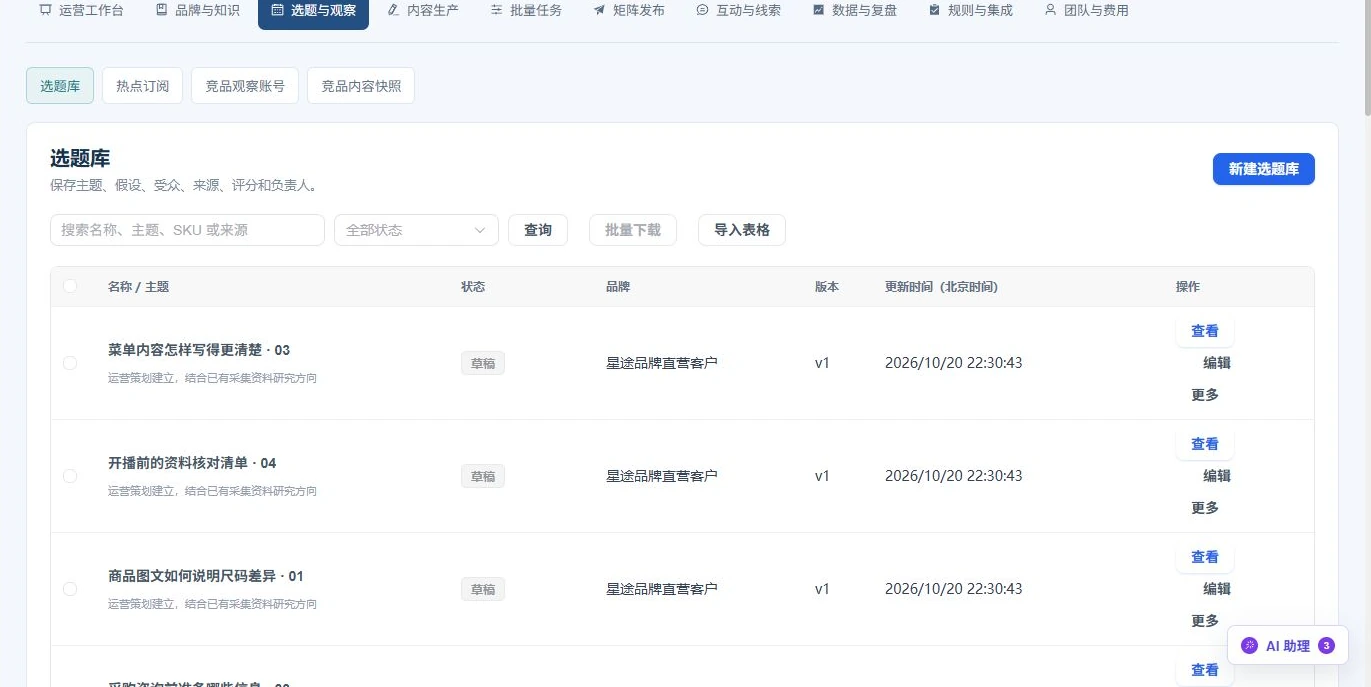
Task: Click the chat bubble icon beside 互动与线索
Action: (702, 10)
